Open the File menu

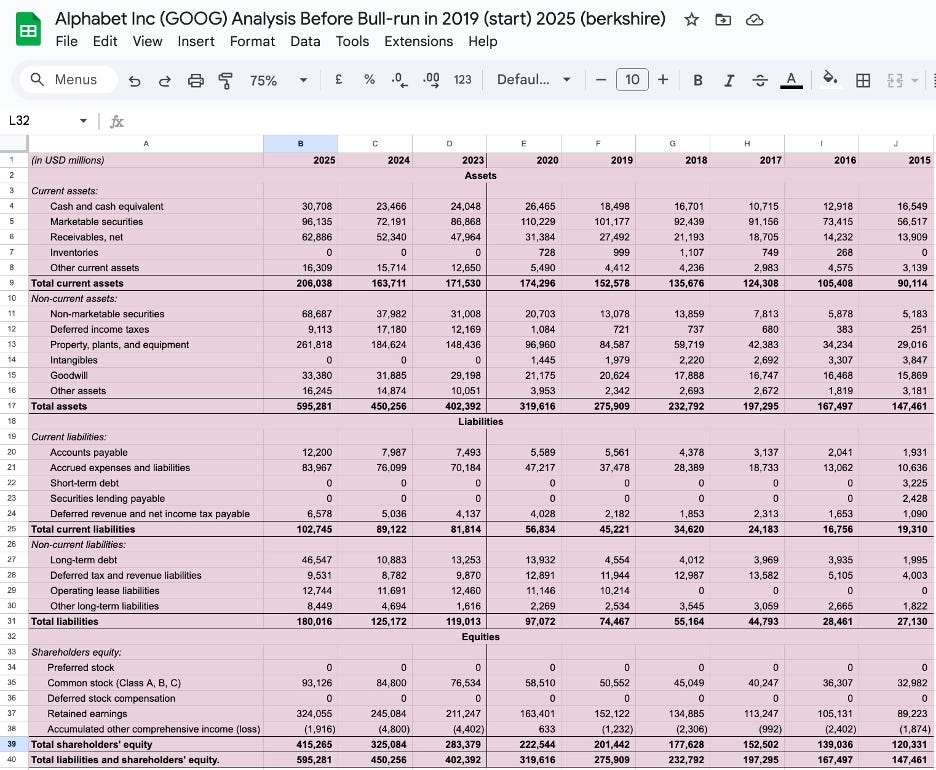(x=66, y=41)
